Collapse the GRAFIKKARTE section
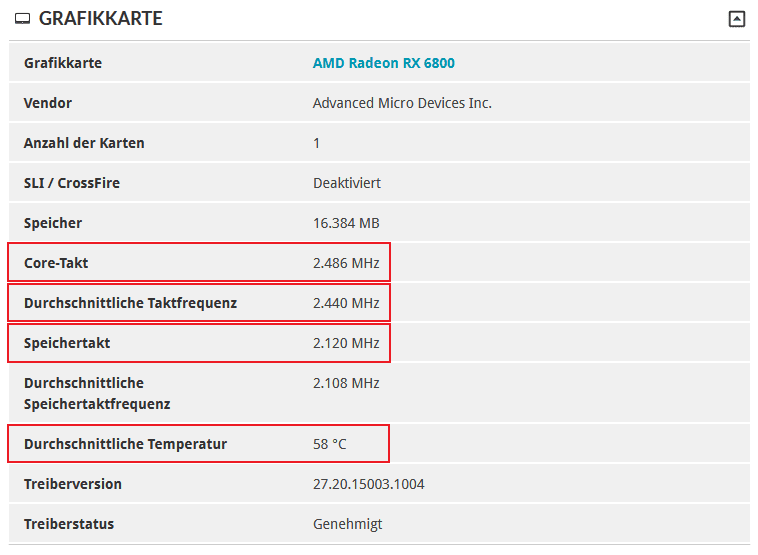Image resolution: width=758 pixels, height=555 pixels. [x=736, y=19]
